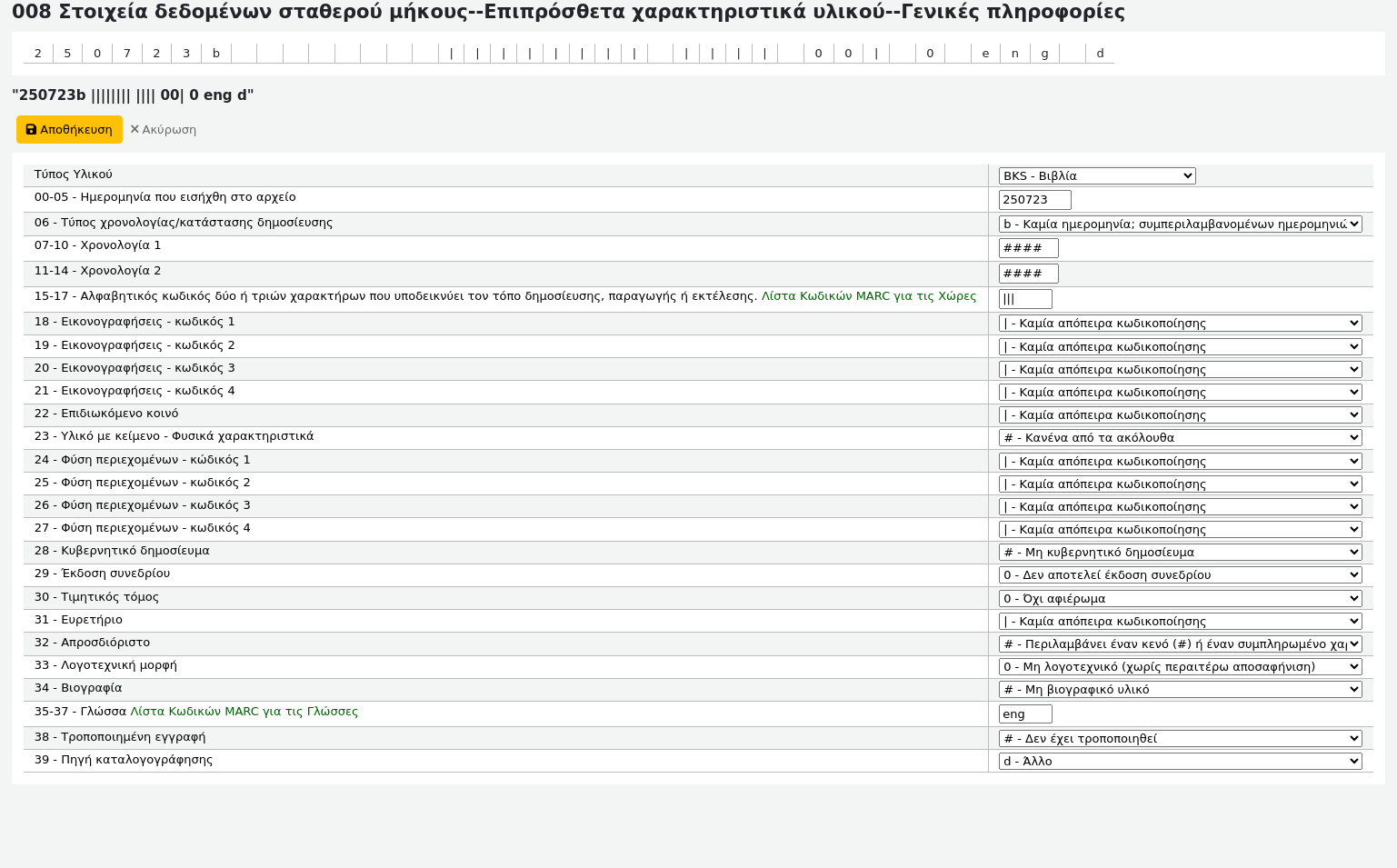Expand the 18 Εικονογραφήσεις κωδικός 1 dropdown
Viewport: 1397px width, 868px height.
coord(1179,324)
